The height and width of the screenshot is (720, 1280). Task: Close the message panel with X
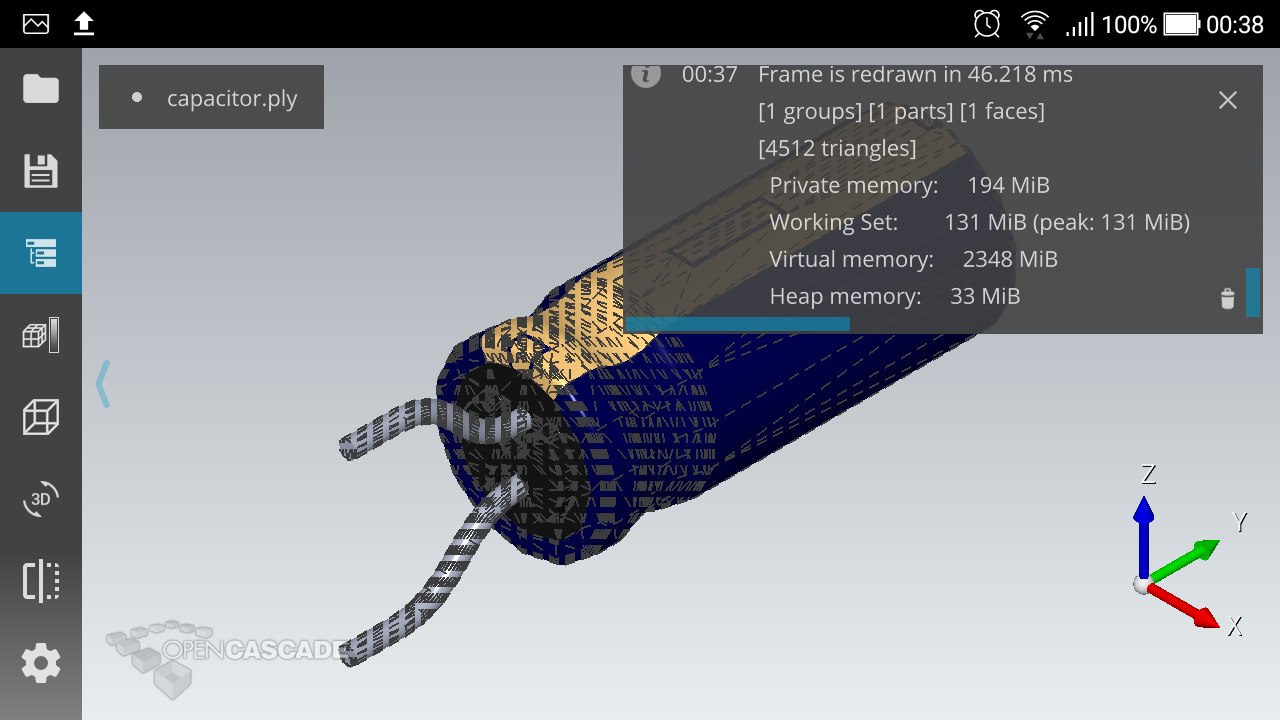1227,100
